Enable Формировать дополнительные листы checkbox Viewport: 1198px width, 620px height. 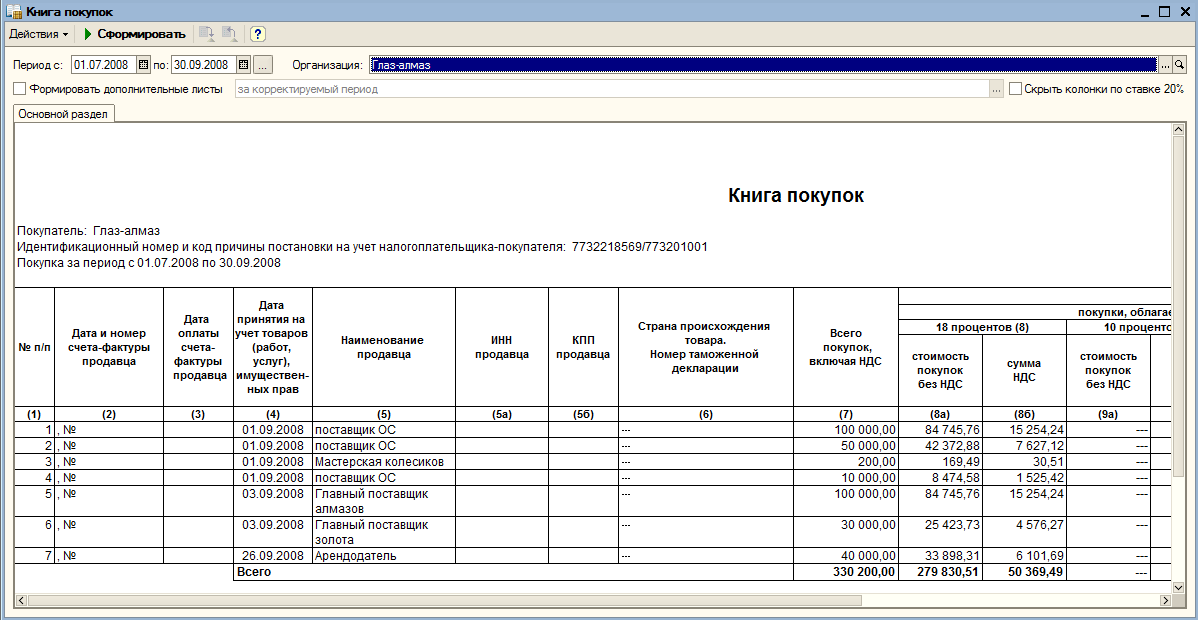point(20,89)
